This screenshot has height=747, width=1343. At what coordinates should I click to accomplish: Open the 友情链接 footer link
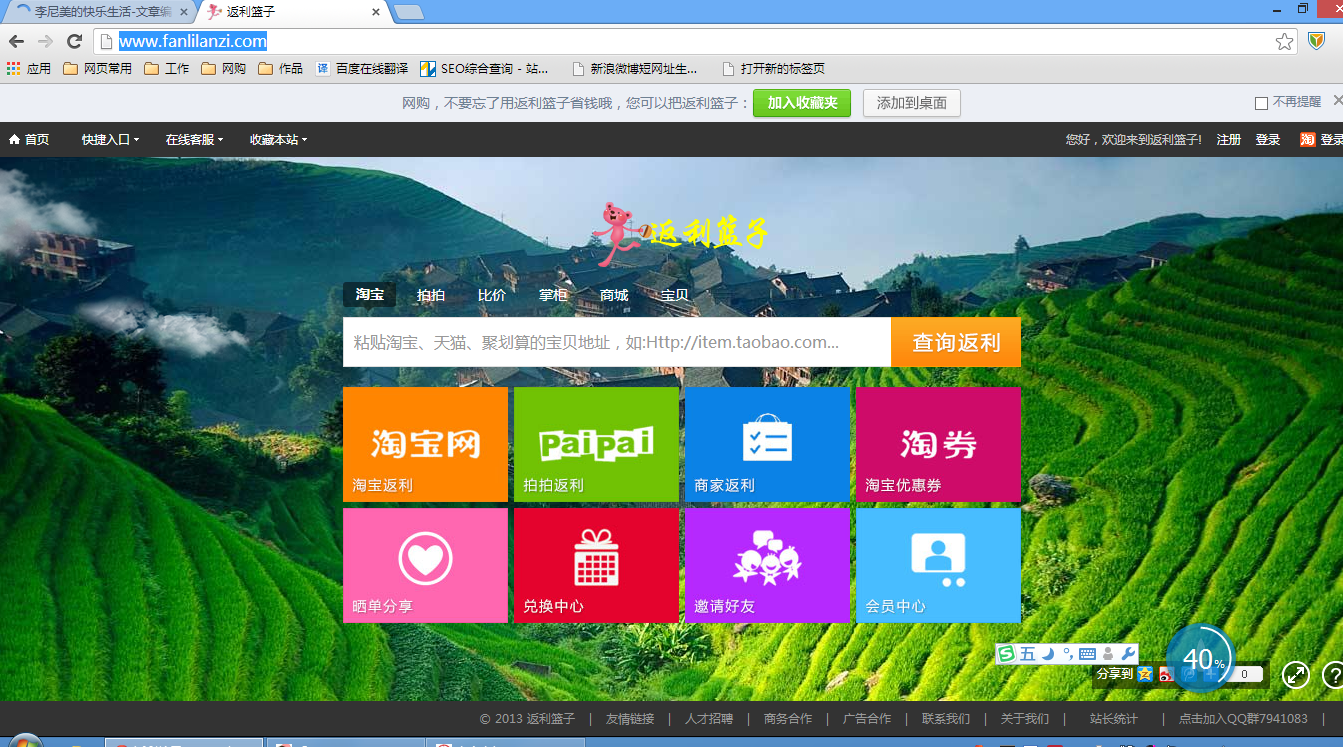click(x=630, y=719)
